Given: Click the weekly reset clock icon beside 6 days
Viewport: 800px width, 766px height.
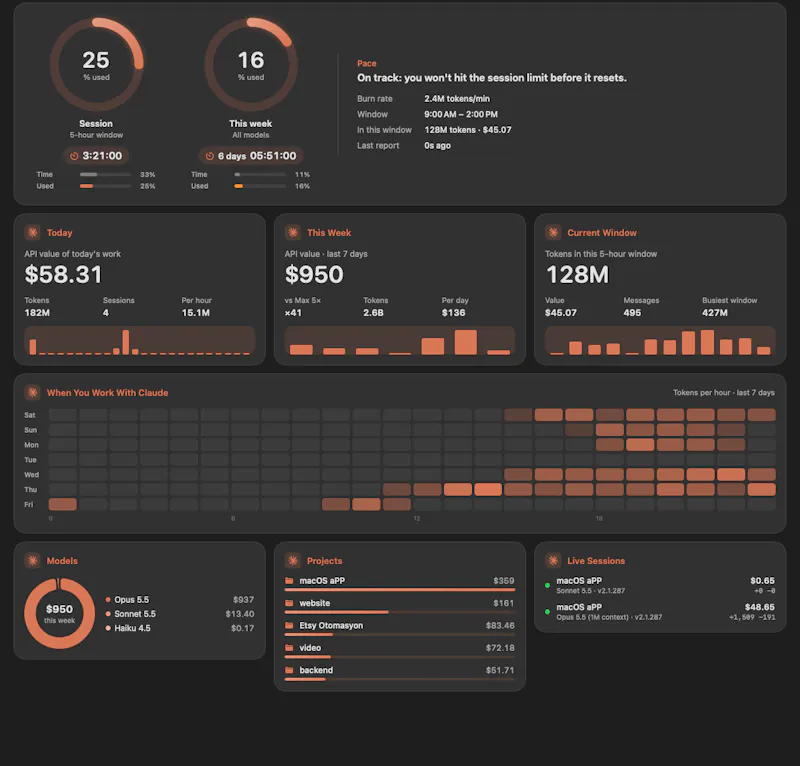Looking at the screenshot, I should coord(209,156).
